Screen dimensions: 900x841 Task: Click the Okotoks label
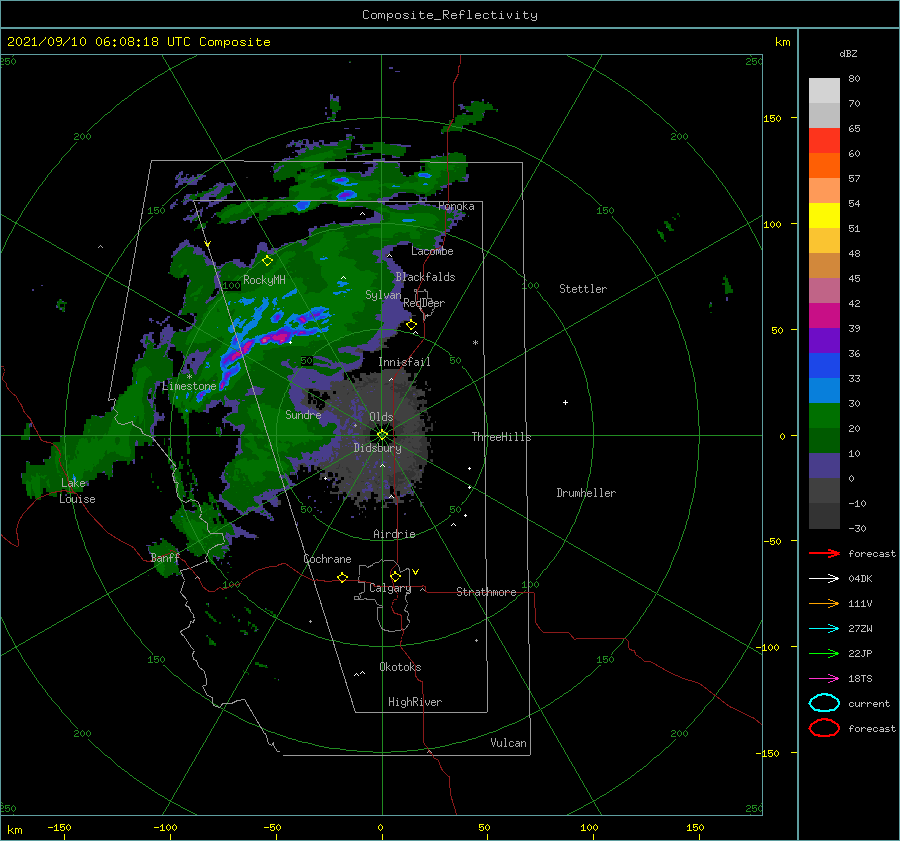pyautogui.click(x=400, y=667)
